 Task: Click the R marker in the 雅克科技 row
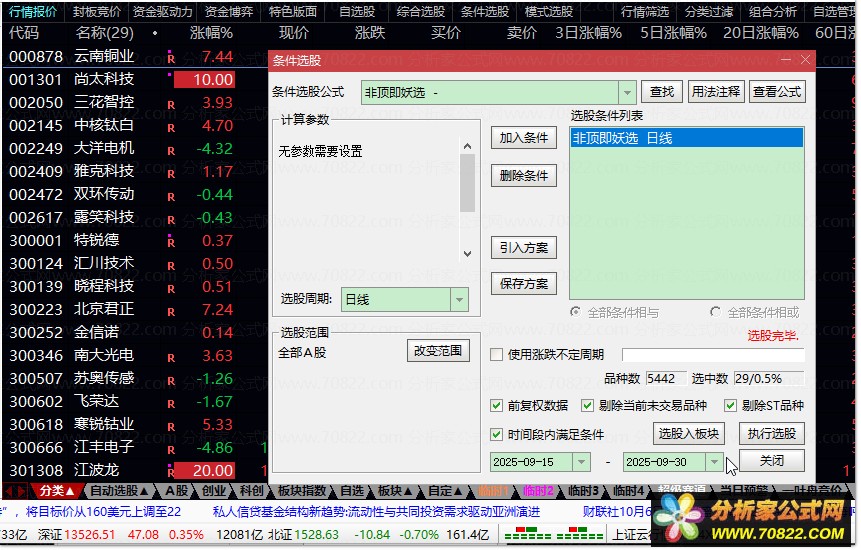pyautogui.click(x=171, y=174)
